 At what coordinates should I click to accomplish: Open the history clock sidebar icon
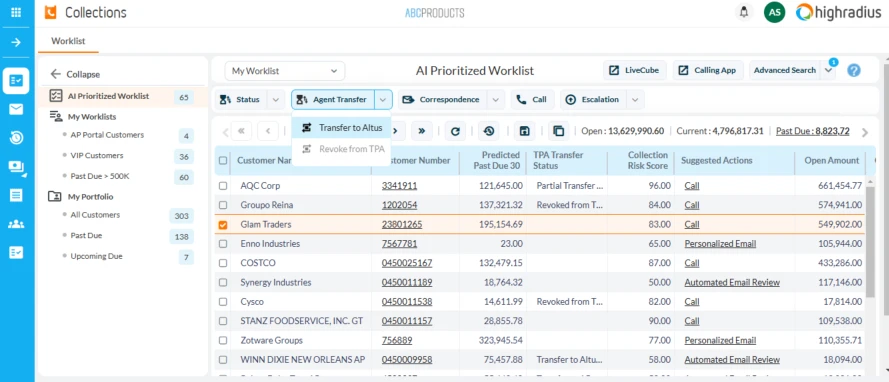pyautogui.click(x=16, y=137)
